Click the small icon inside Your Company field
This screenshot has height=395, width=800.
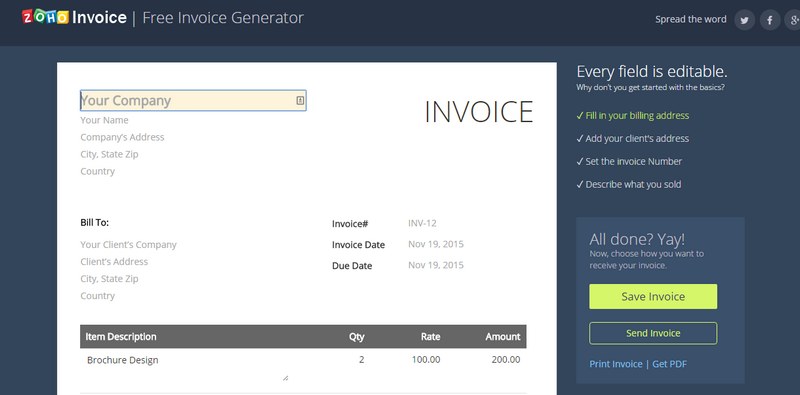click(300, 101)
